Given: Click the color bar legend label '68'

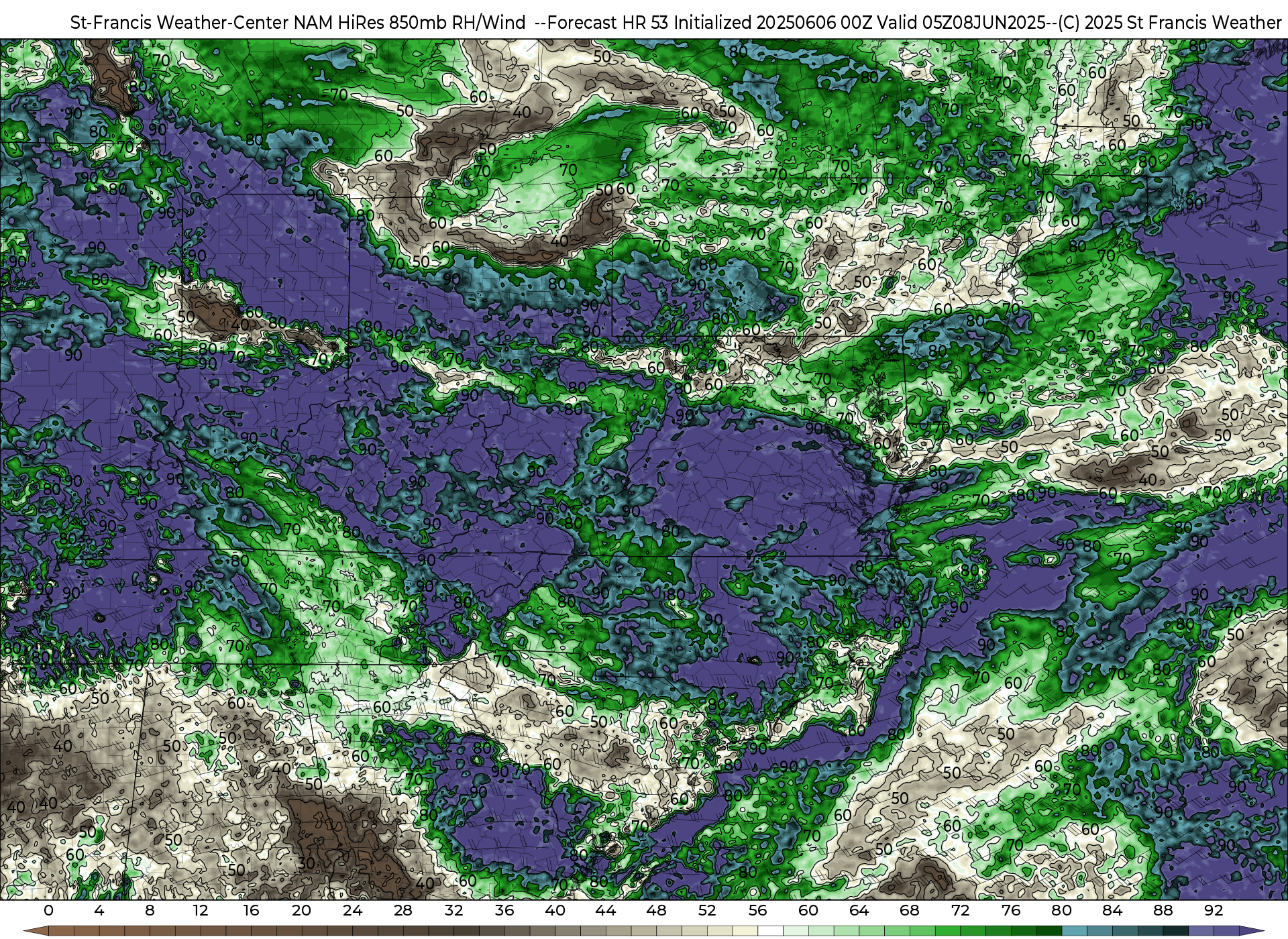Looking at the screenshot, I should point(910,910).
